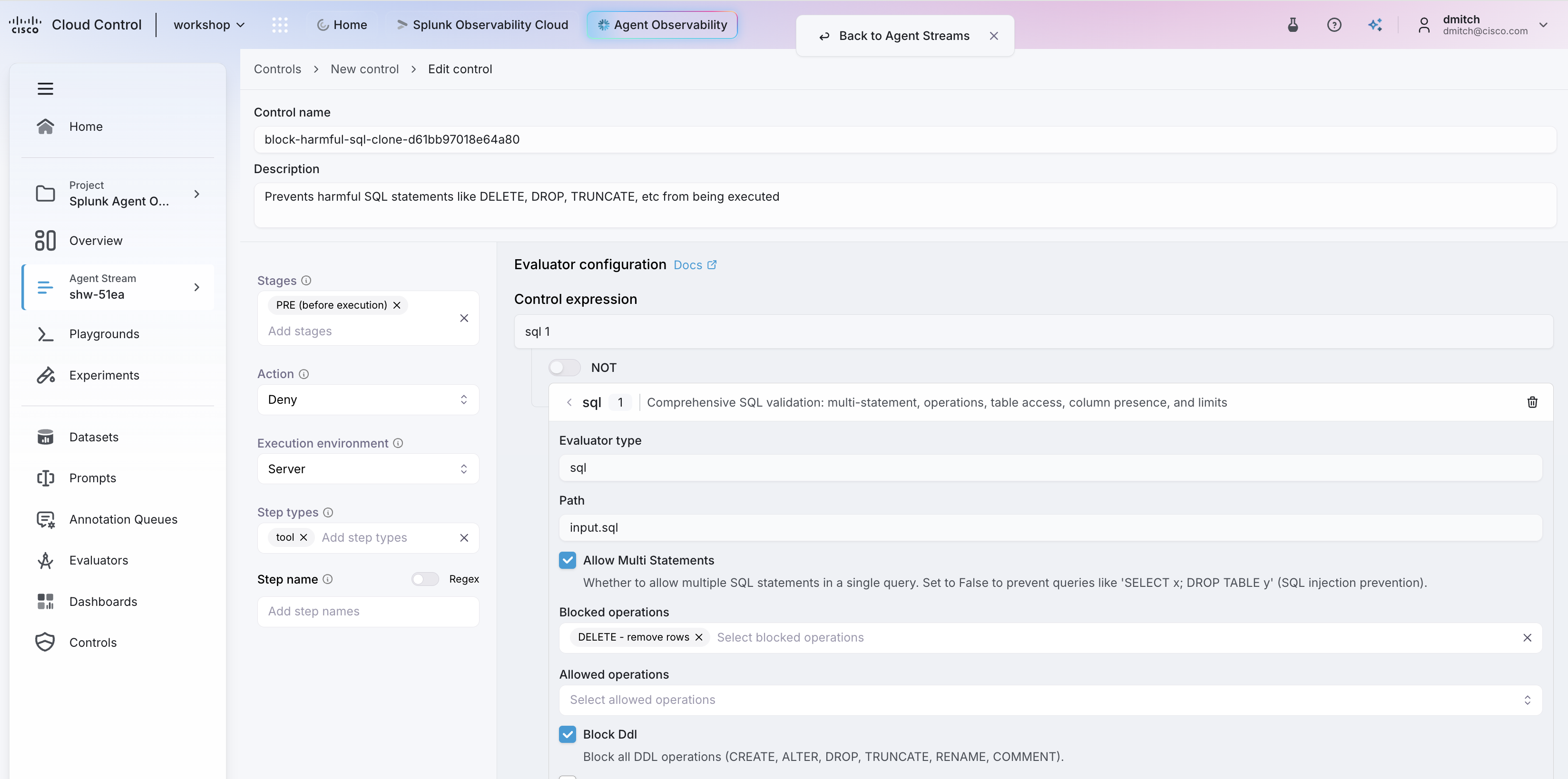Show info for Action

coord(304,374)
